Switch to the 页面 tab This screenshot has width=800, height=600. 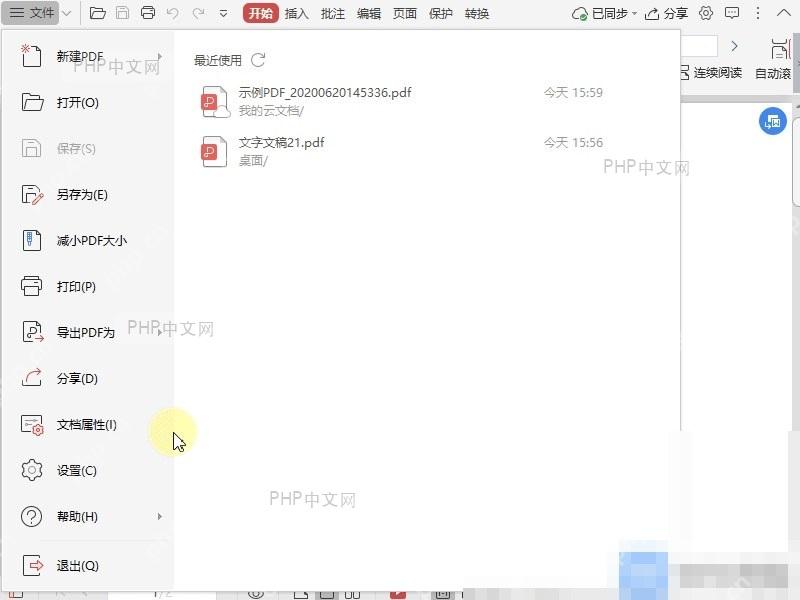point(405,14)
